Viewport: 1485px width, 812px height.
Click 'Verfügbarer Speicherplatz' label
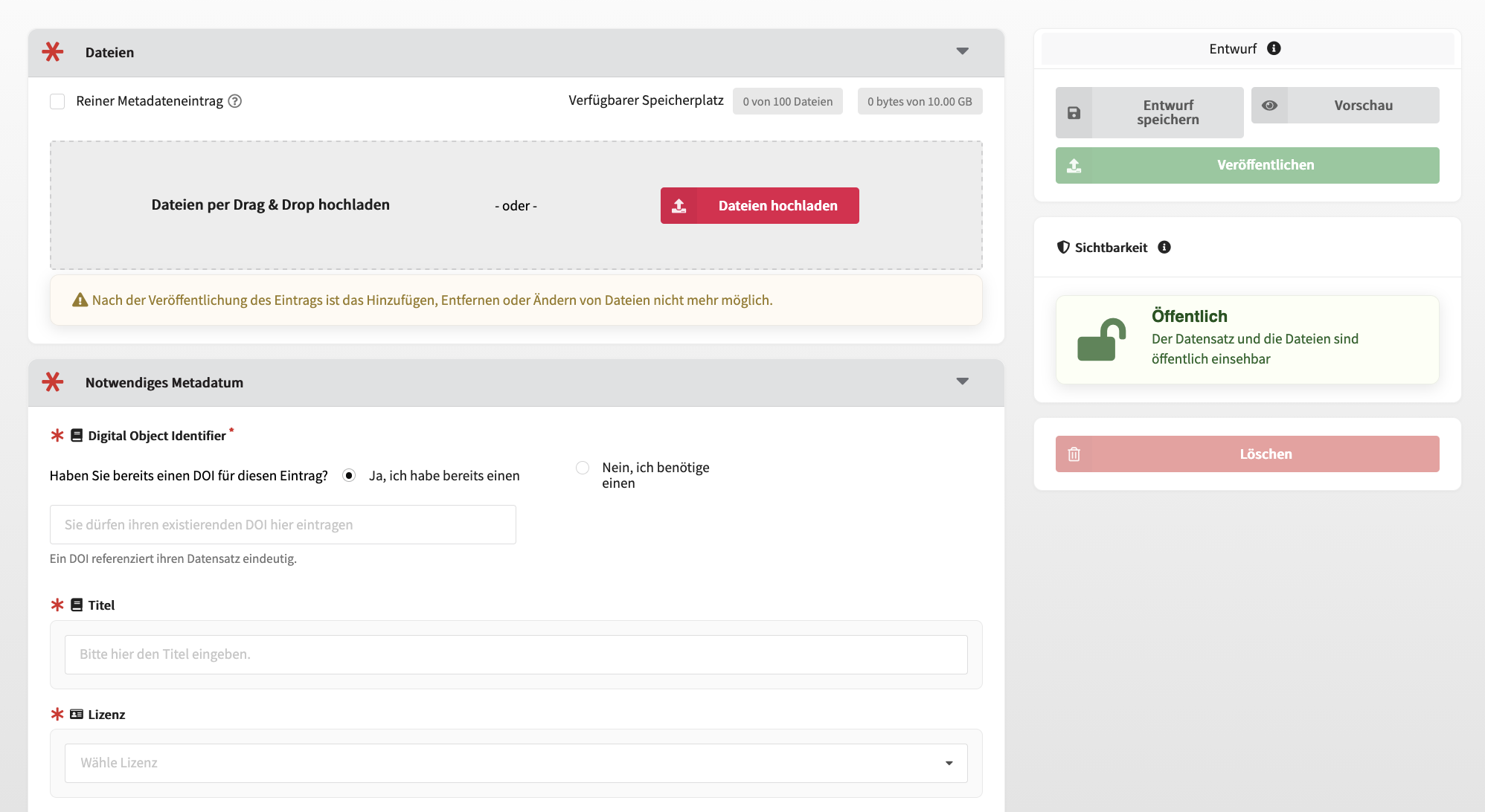[646, 100]
